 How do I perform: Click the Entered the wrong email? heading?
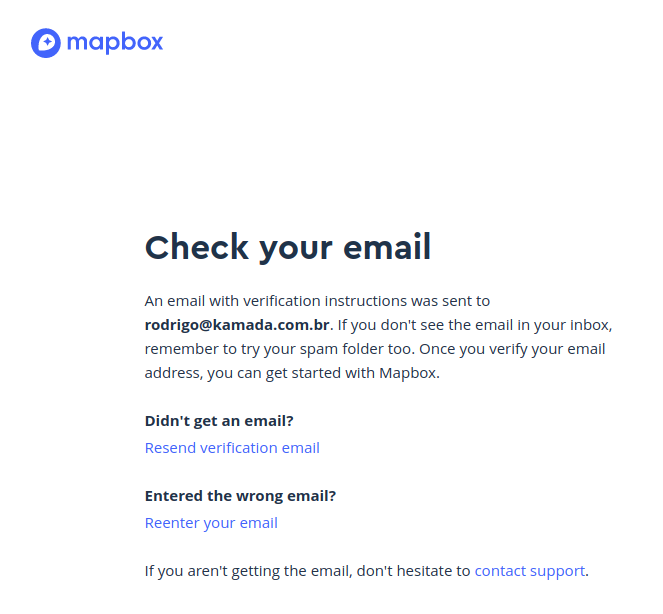coord(240,496)
